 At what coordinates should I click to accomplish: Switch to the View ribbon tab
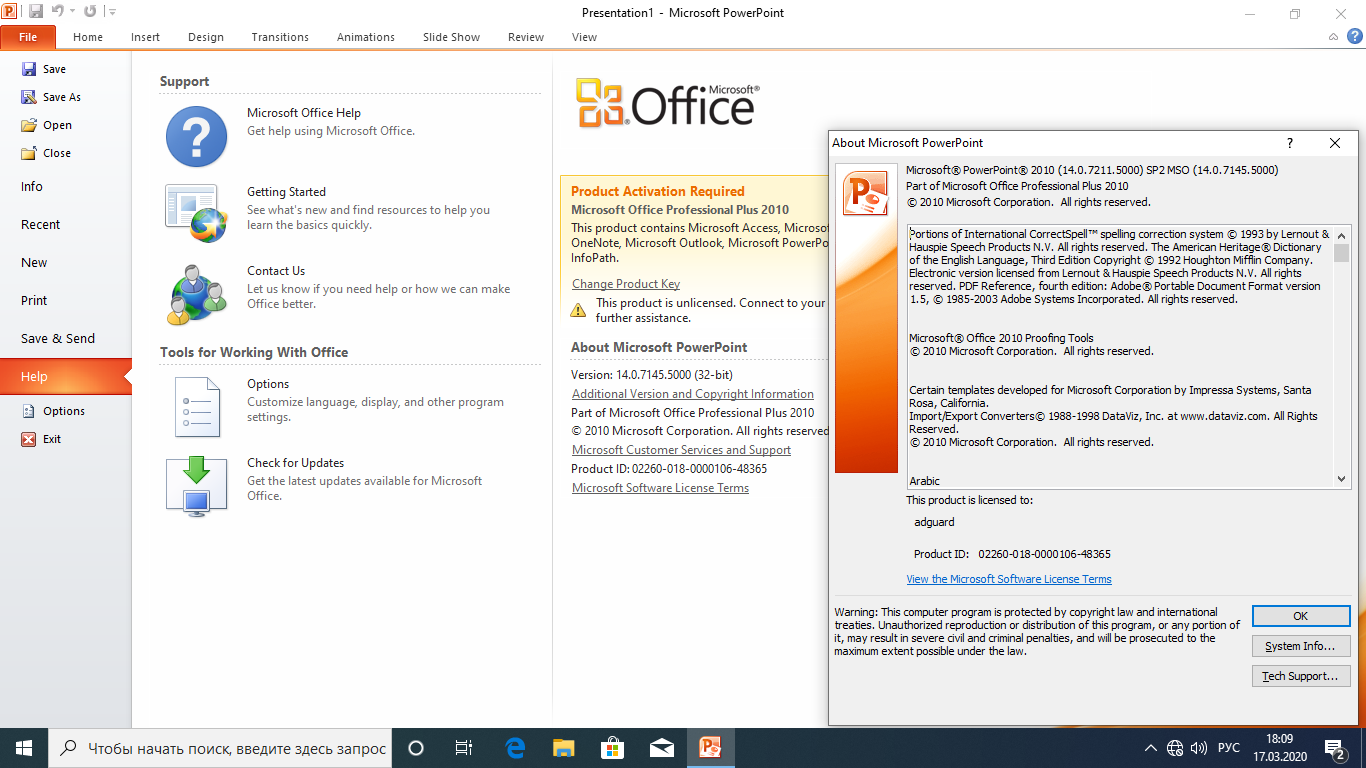click(584, 37)
